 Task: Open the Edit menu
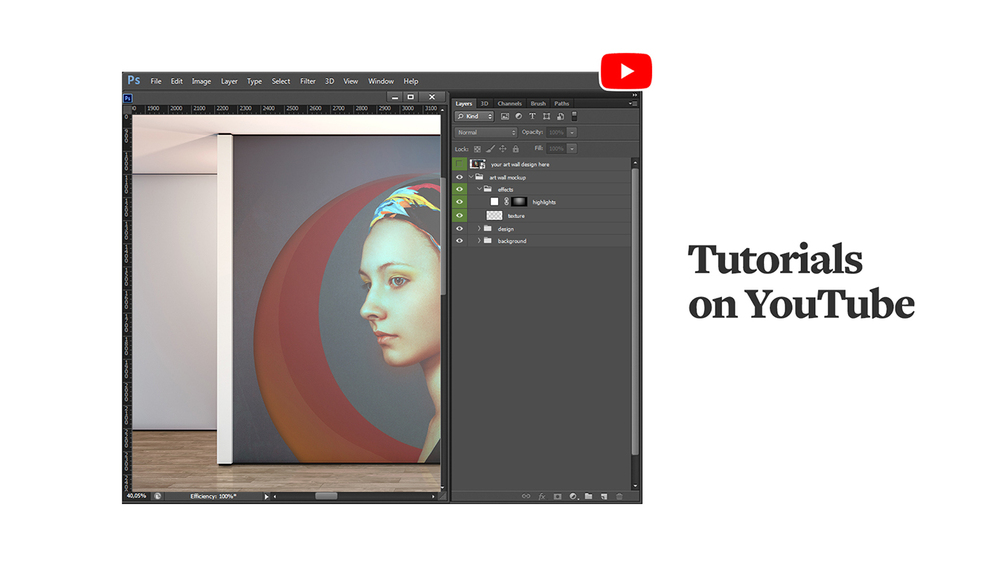point(176,81)
